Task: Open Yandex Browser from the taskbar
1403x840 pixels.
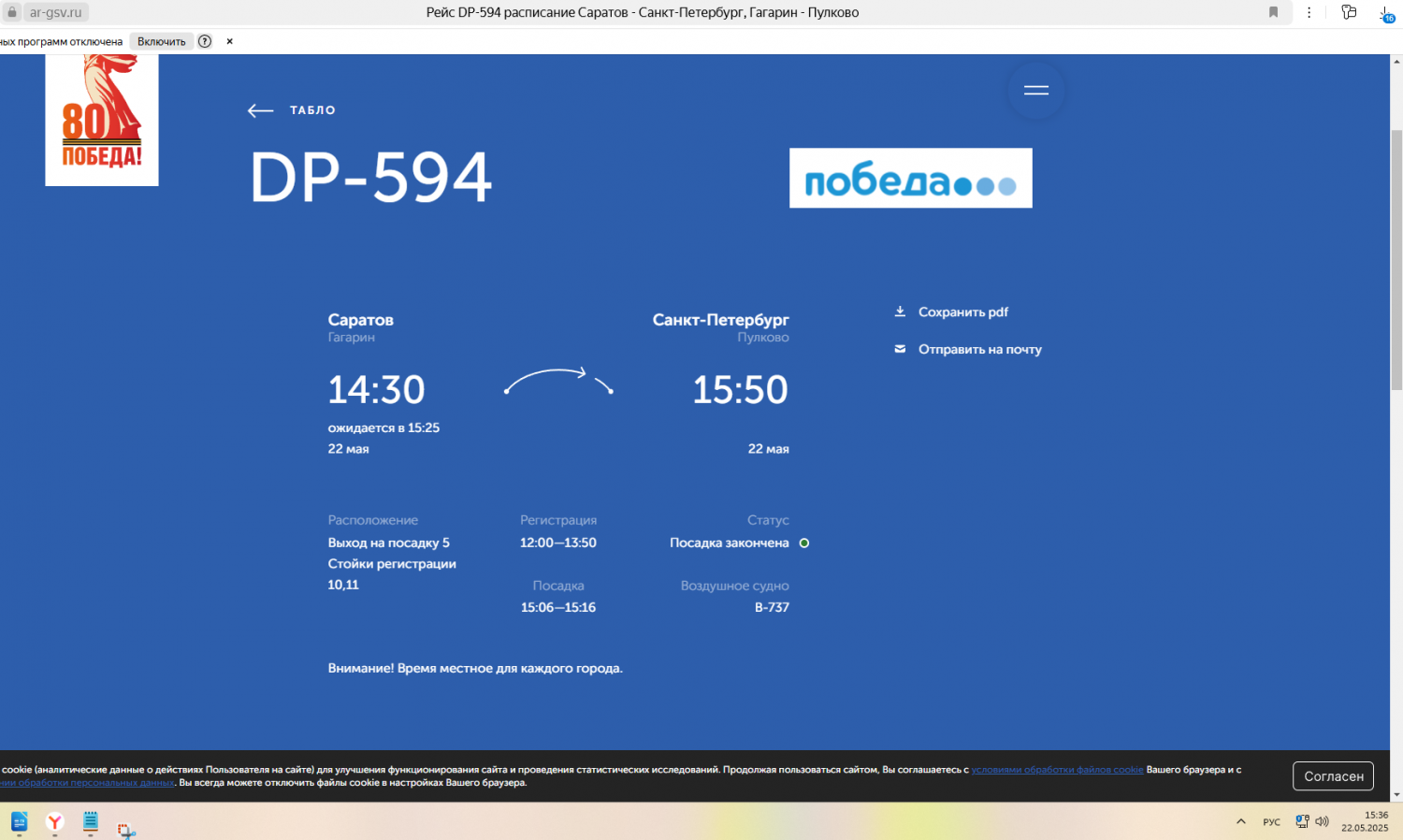Action: click(x=55, y=822)
